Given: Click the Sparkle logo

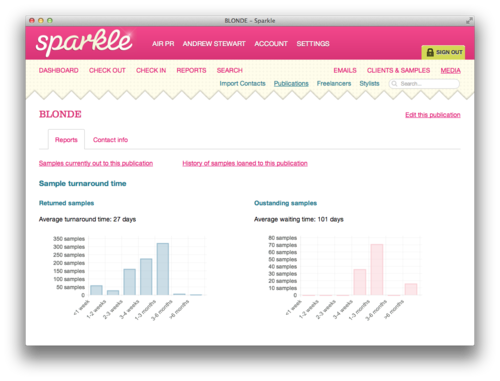Looking at the screenshot, I should tap(84, 42).
